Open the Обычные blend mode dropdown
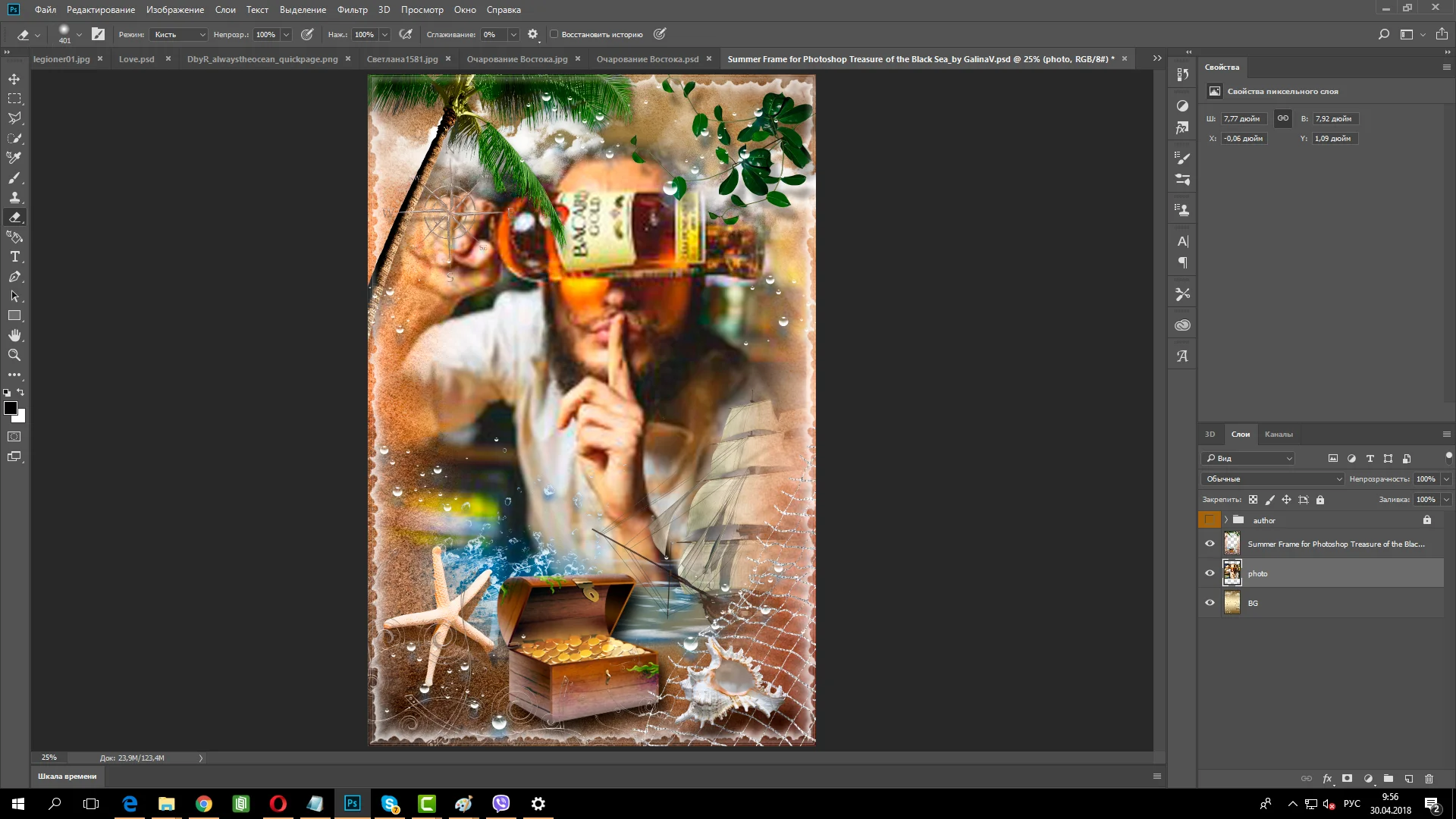 pyautogui.click(x=1272, y=479)
